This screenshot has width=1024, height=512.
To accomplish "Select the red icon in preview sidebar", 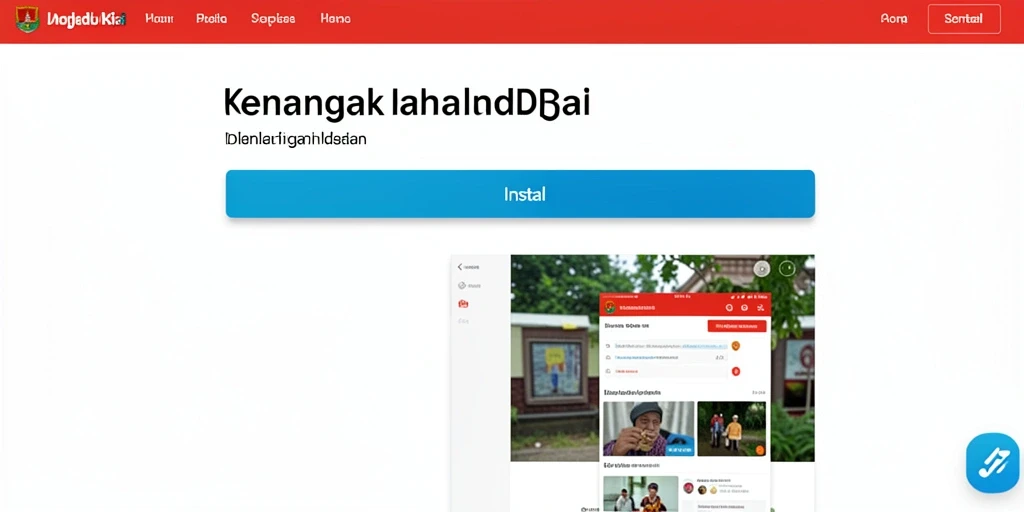I will (x=463, y=304).
